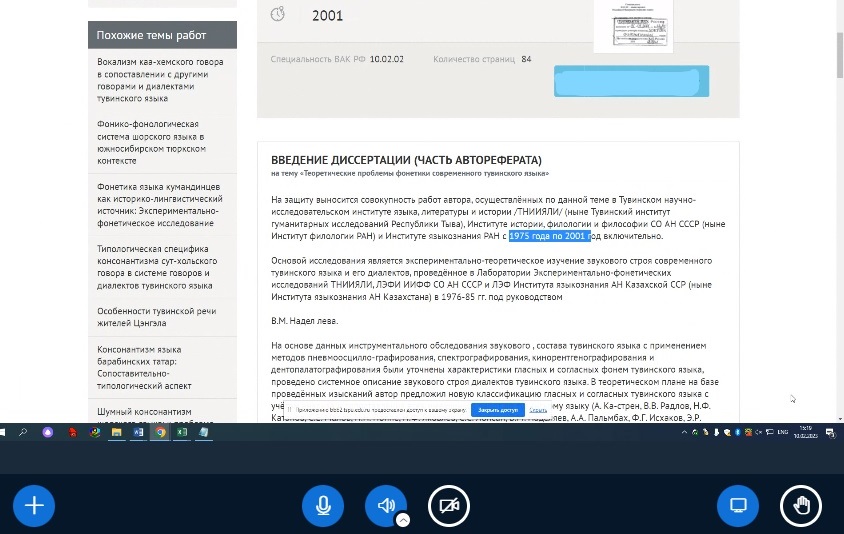Open 'Особенности тувинской речи жителей Цэнгэла' link
The image size is (844, 534).
point(157,317)
